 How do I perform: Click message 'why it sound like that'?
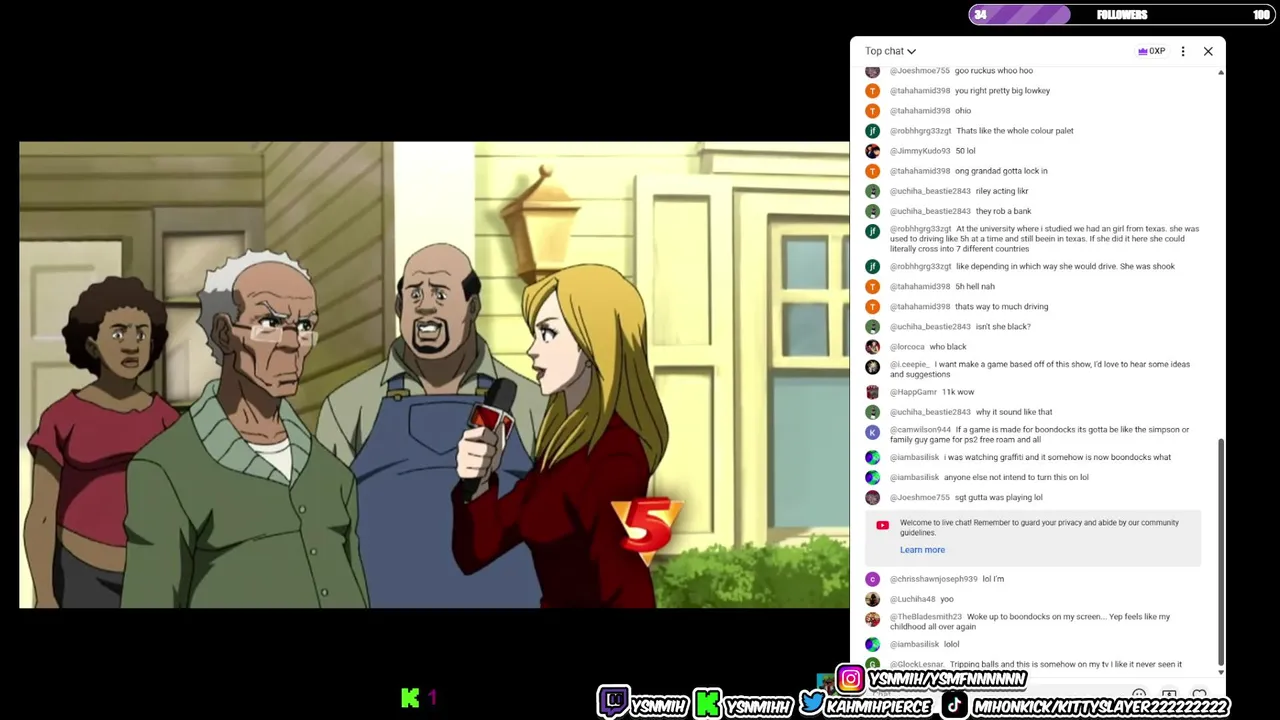(1014, 412)
